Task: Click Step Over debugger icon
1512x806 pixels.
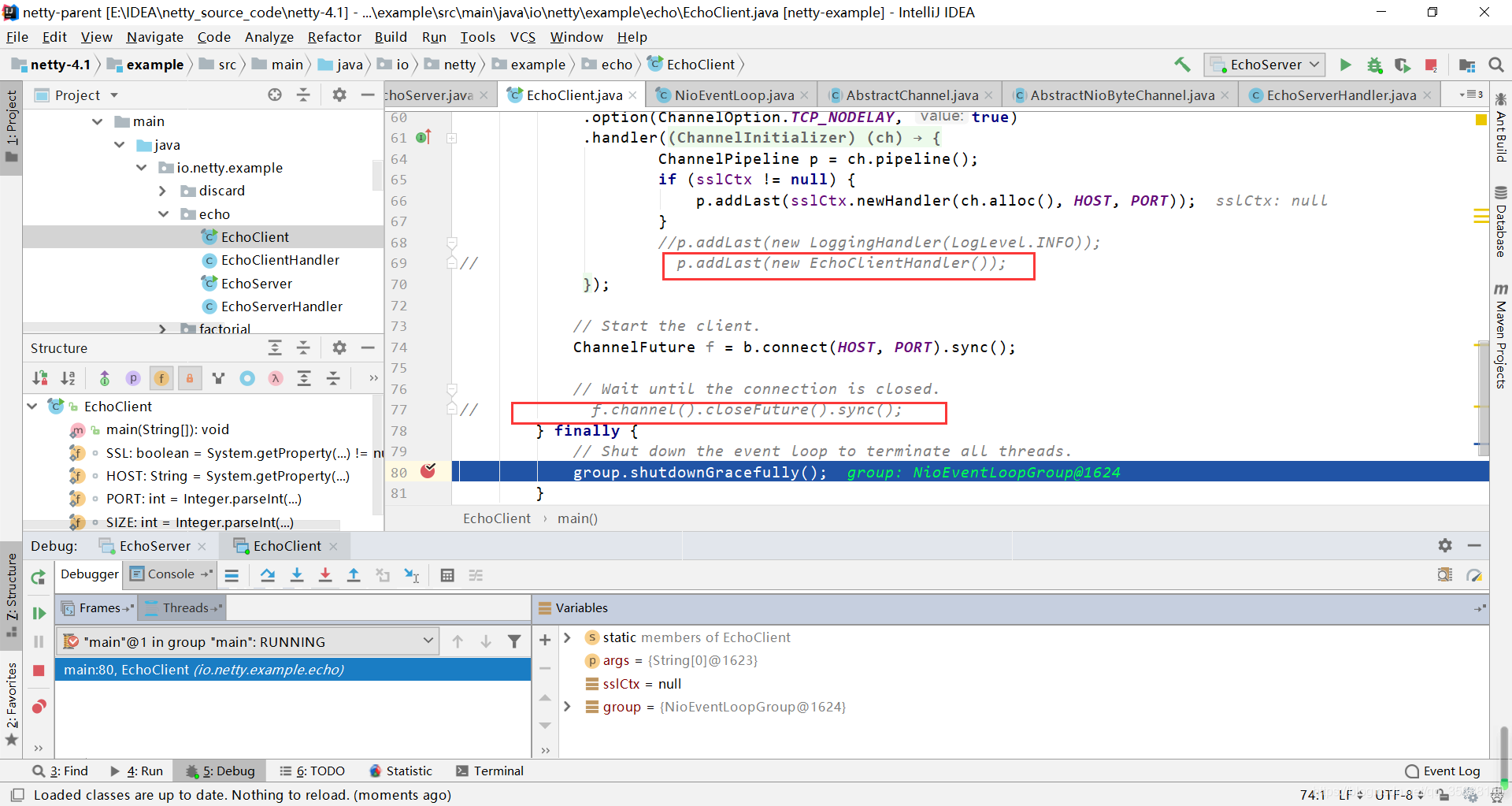Action: (x=268, y=575)
